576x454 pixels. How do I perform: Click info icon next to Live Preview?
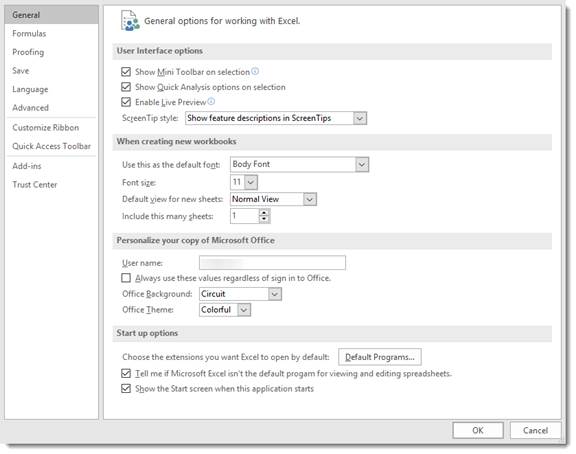pos(211,101)
